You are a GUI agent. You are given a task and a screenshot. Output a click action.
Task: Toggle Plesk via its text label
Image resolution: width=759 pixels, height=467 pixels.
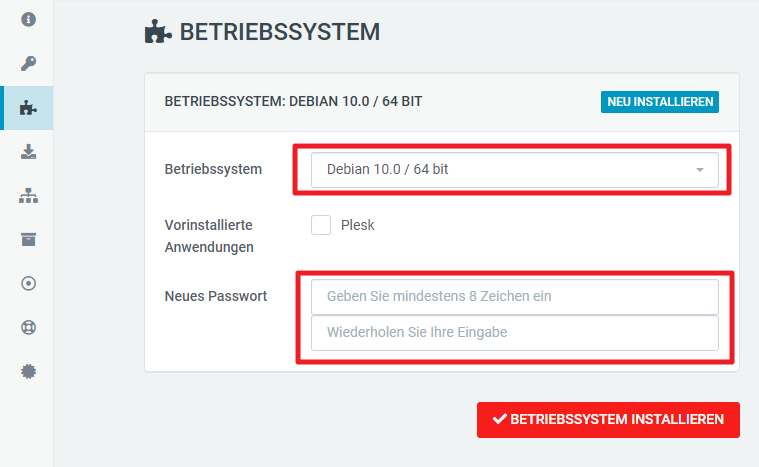point(358,225)
